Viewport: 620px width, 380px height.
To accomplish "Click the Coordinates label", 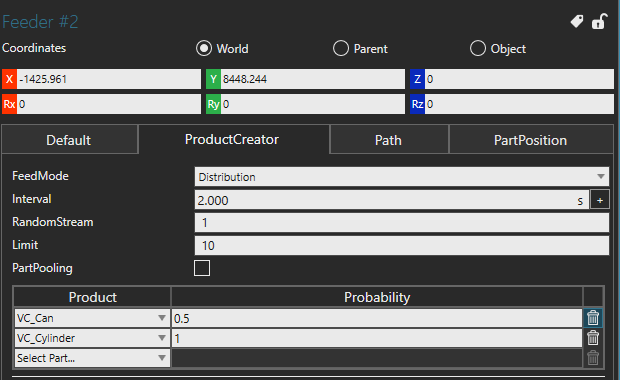I will tap(34, 48).
